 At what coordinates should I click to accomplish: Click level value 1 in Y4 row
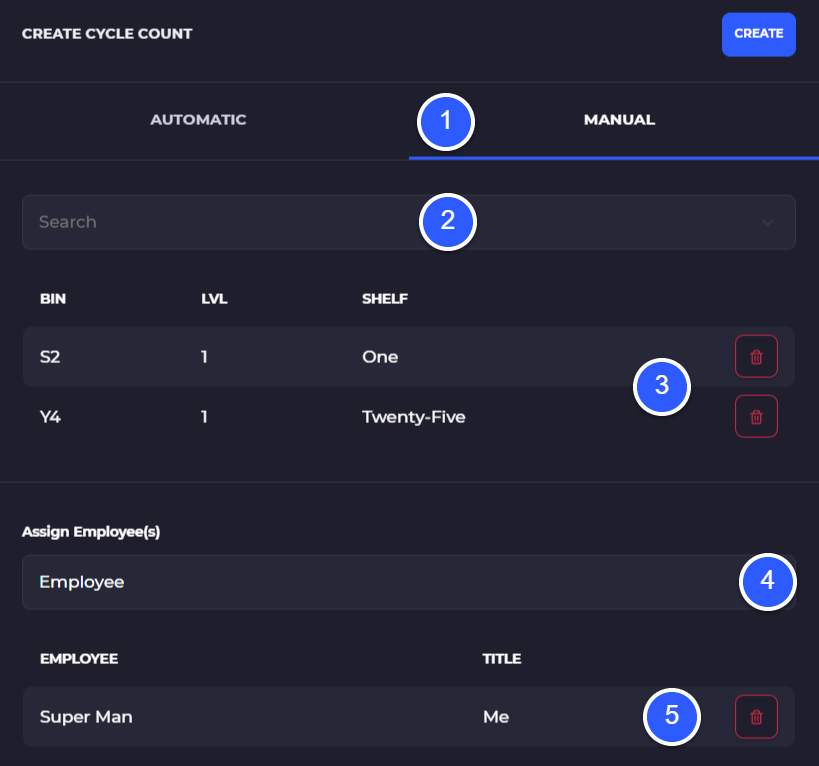pos(204,417)
